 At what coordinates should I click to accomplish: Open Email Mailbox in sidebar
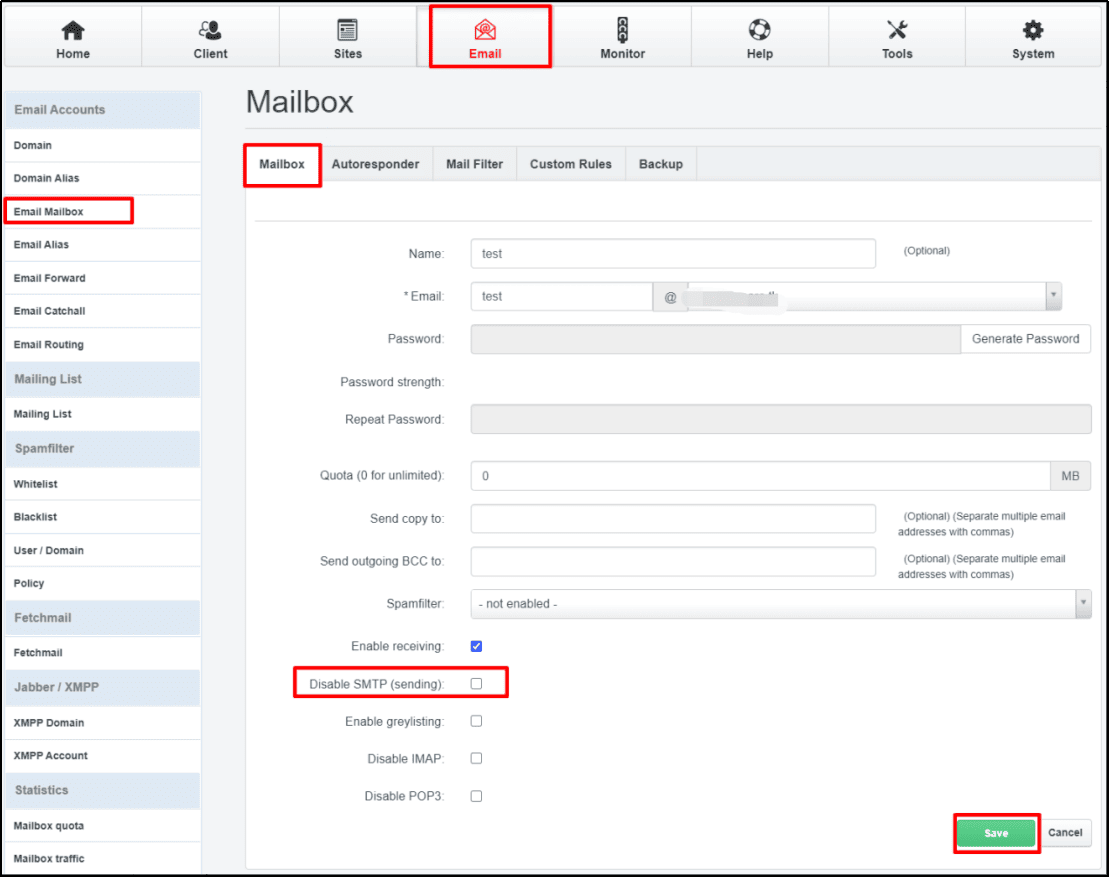(x=103, y=211)
